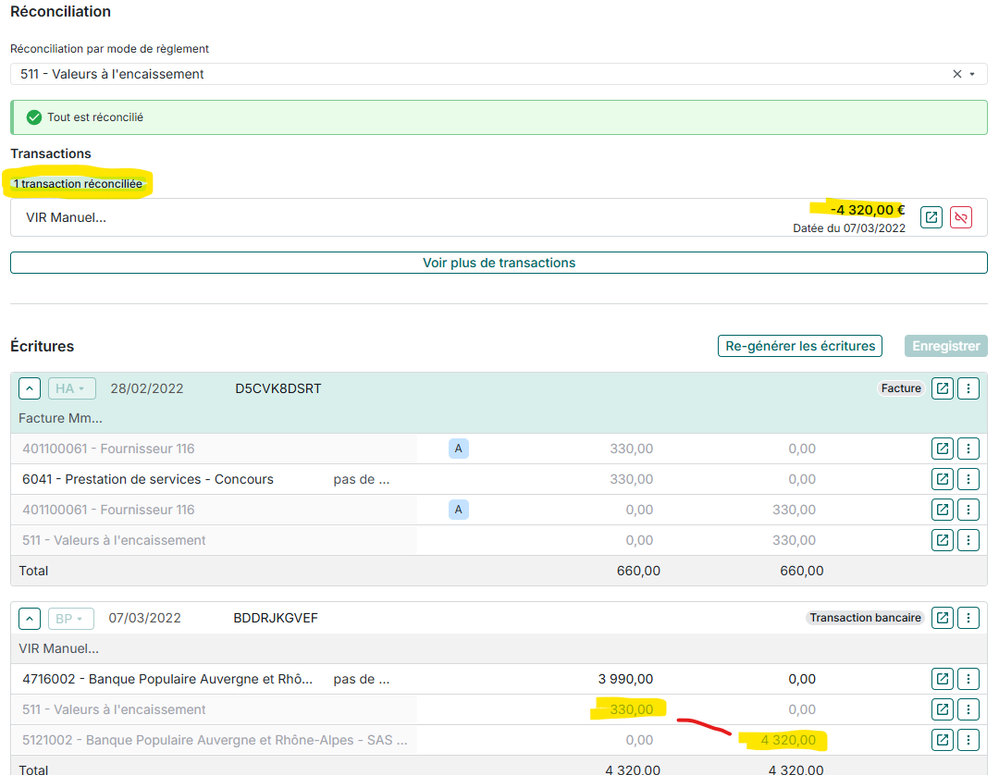Open options for 4716002 Banque Populaire line
Viewport: 999px width, 775px height.
click(968, 679)
